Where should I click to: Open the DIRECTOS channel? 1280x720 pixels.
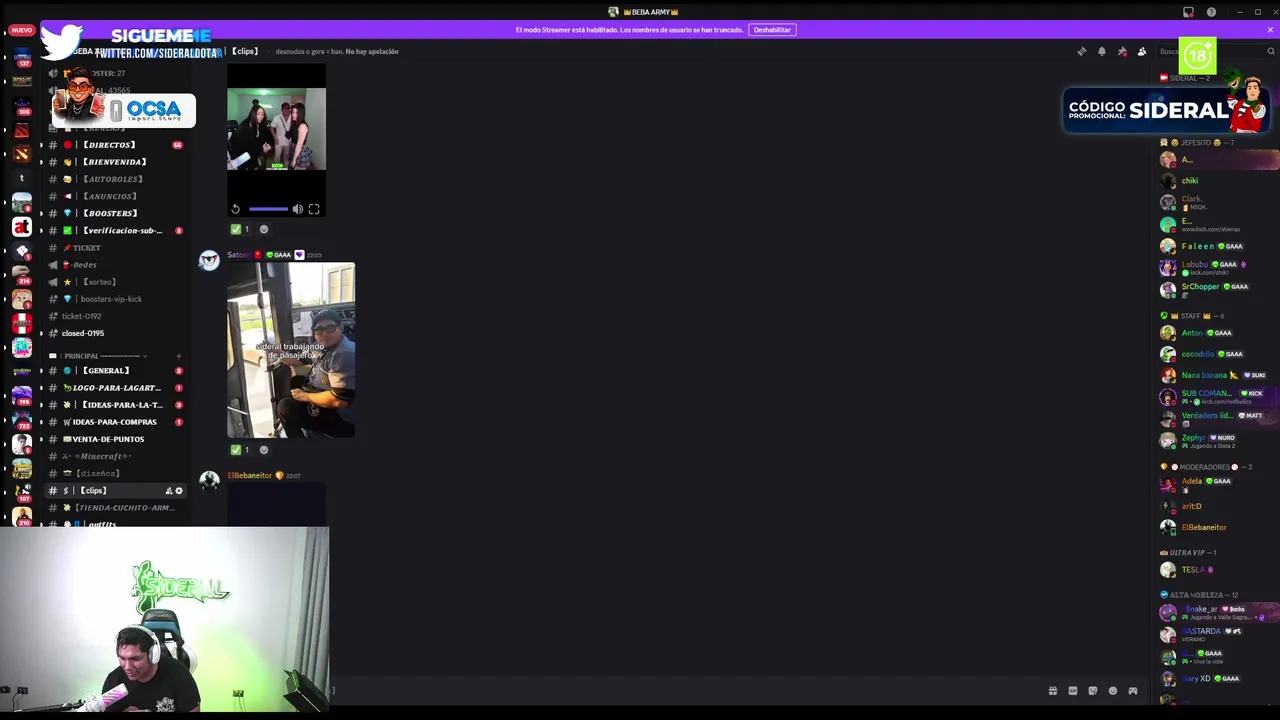[x=116, y=145]
